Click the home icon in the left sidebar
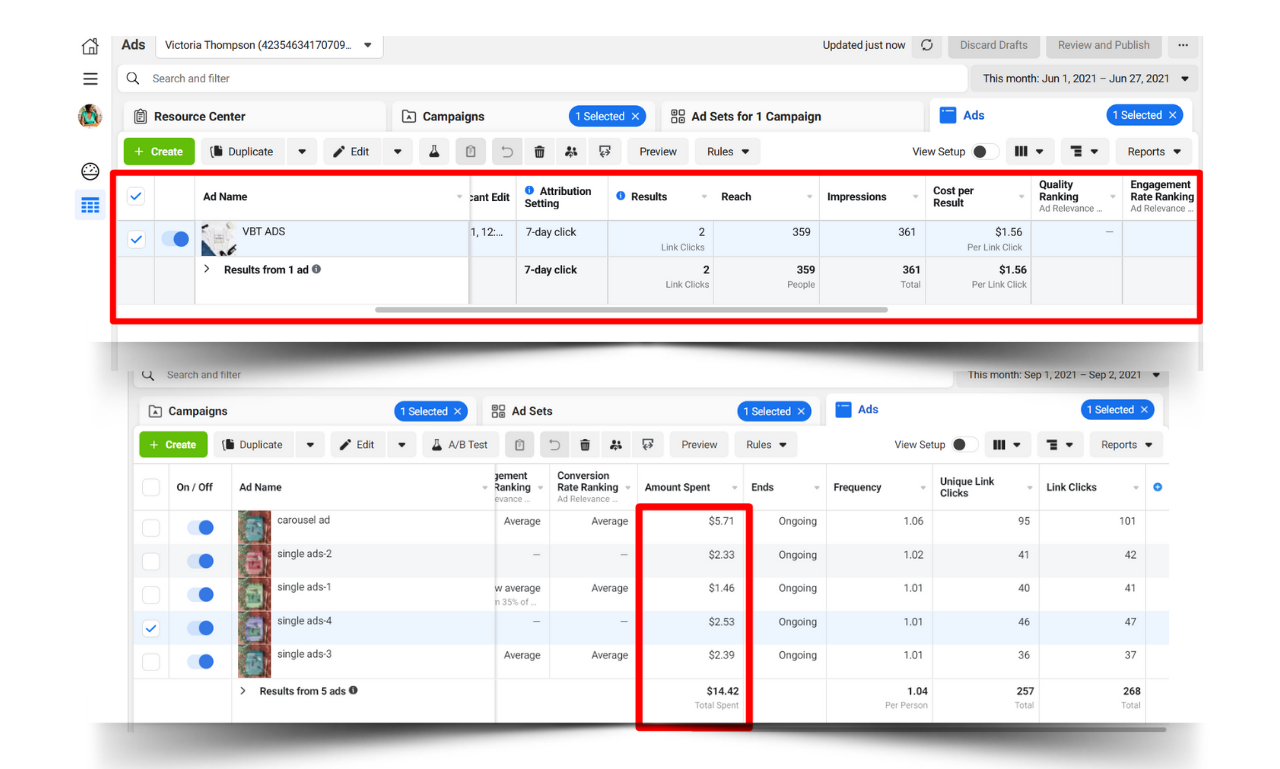The width and height of the screenshot is (1280, 769). coord(90,46)
